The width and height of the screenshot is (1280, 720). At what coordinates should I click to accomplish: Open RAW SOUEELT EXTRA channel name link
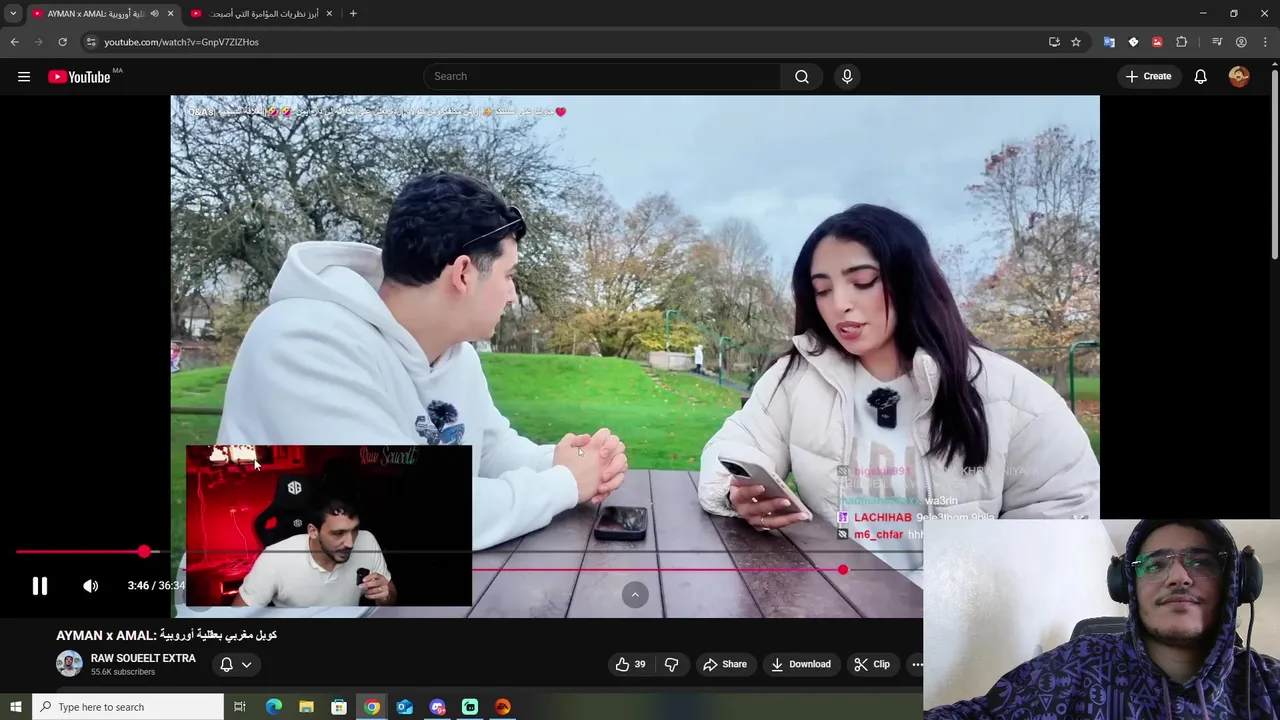coord(143,658)
